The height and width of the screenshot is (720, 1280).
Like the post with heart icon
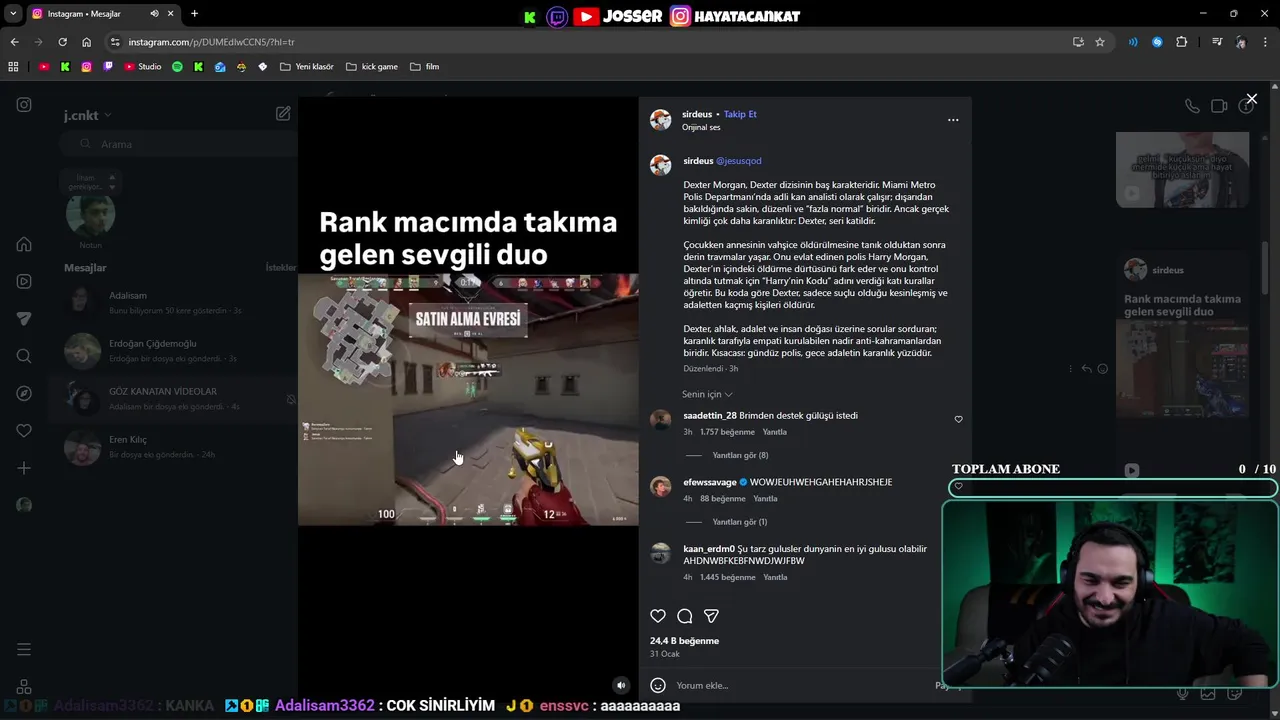pos(658,616)
